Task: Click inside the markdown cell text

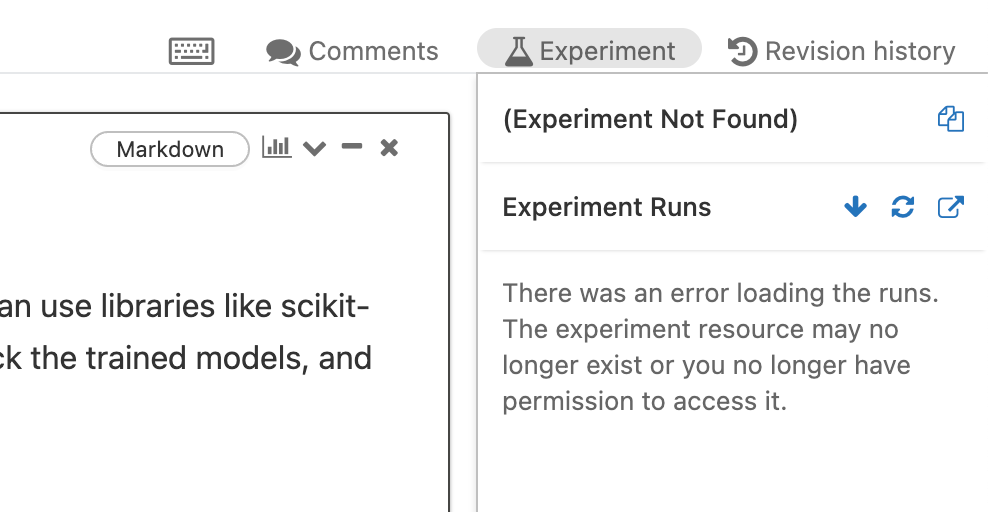Action: [200, 330]
